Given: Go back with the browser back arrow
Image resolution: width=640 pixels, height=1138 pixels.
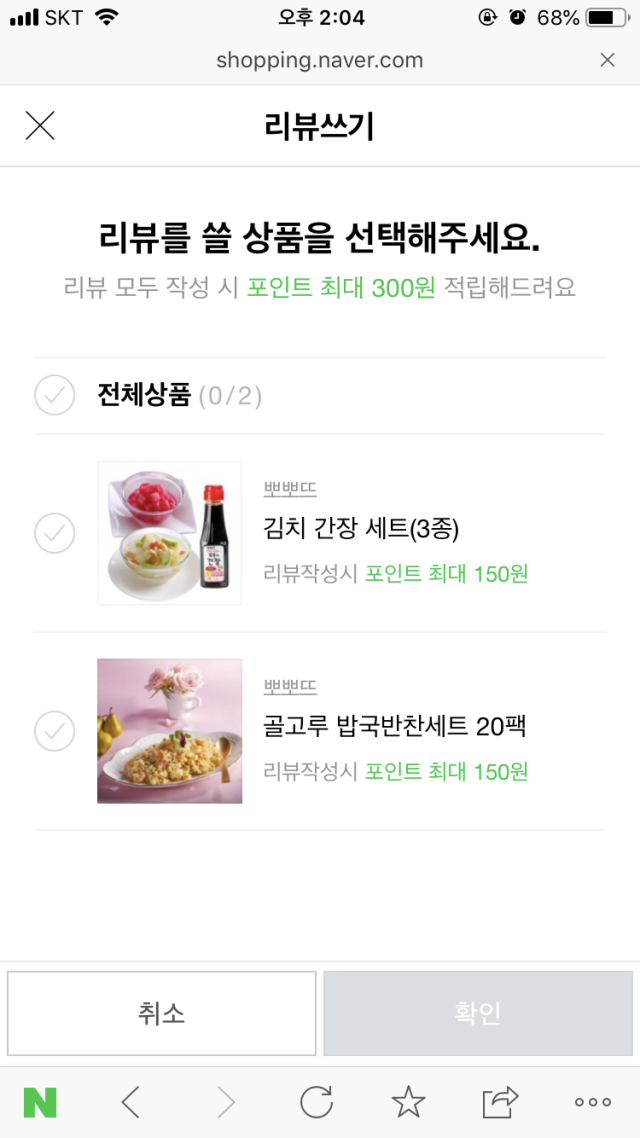Looking at the screenshot, I should point(130,1102).
